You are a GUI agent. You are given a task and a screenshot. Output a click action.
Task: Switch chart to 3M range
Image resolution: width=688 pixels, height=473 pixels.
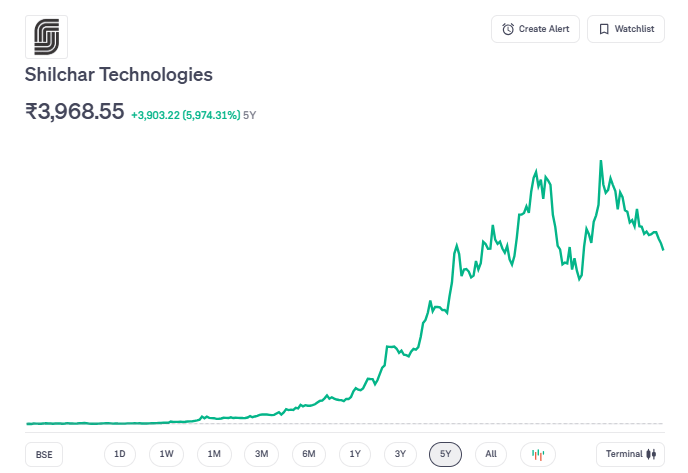tap(261, 454)
